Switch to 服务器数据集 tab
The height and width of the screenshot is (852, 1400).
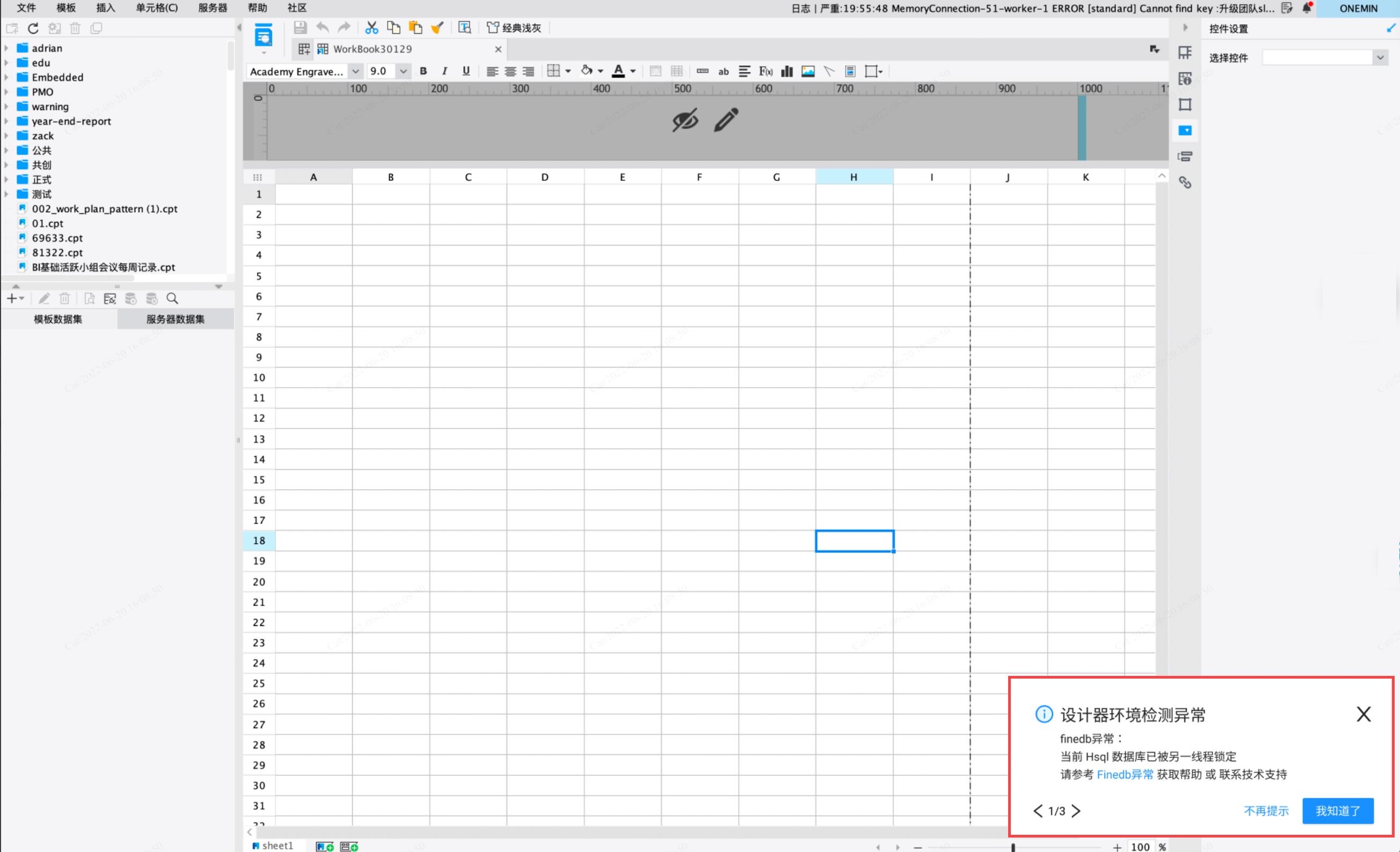pos(175,319)
